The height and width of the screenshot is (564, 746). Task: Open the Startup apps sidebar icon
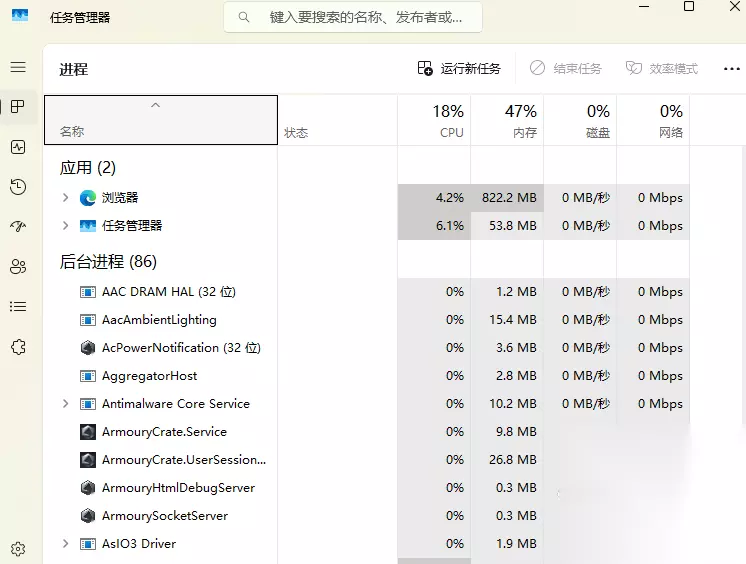coord(18,227)
